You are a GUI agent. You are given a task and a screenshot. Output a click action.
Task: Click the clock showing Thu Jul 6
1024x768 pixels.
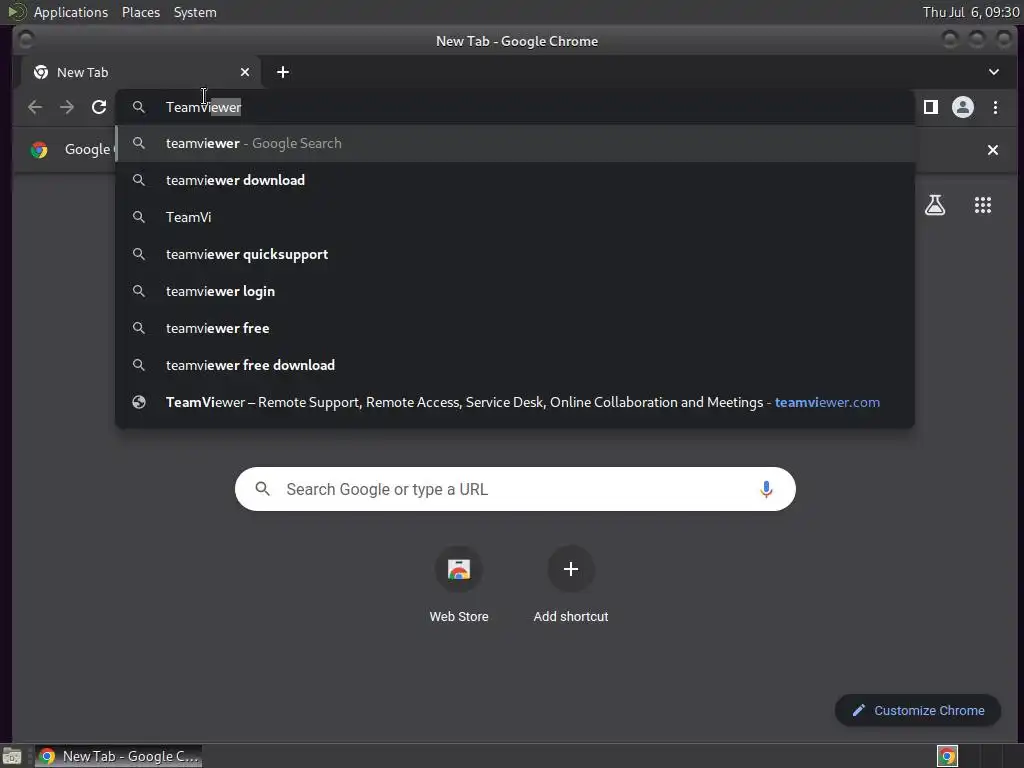tap(970, 12)
